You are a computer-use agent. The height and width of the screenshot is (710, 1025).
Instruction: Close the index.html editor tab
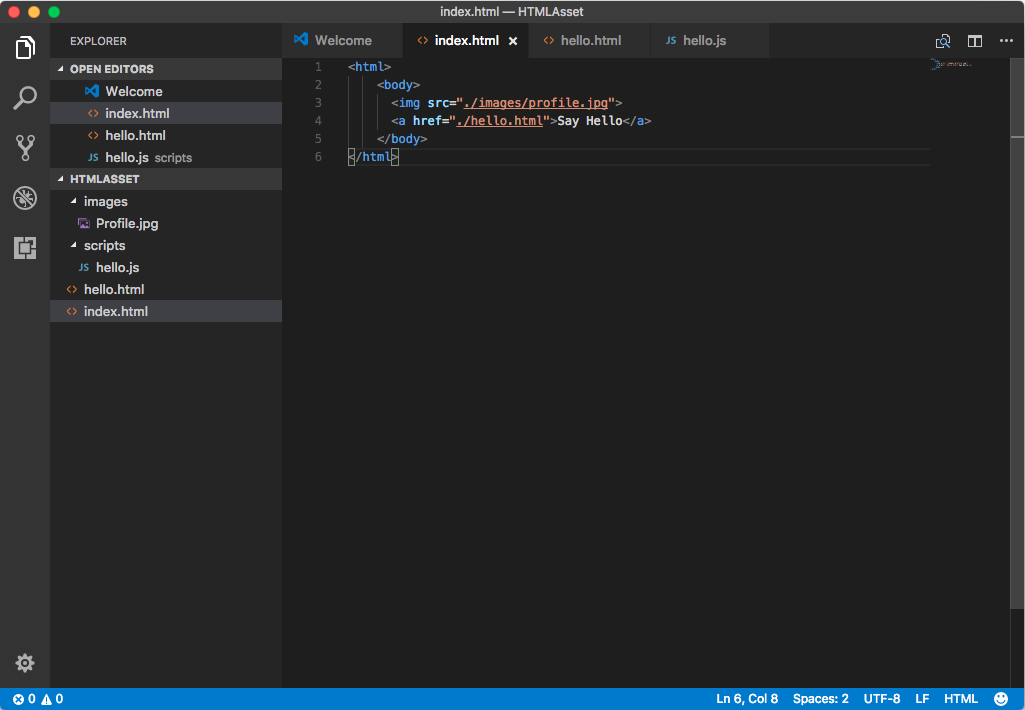pos(513,41)
